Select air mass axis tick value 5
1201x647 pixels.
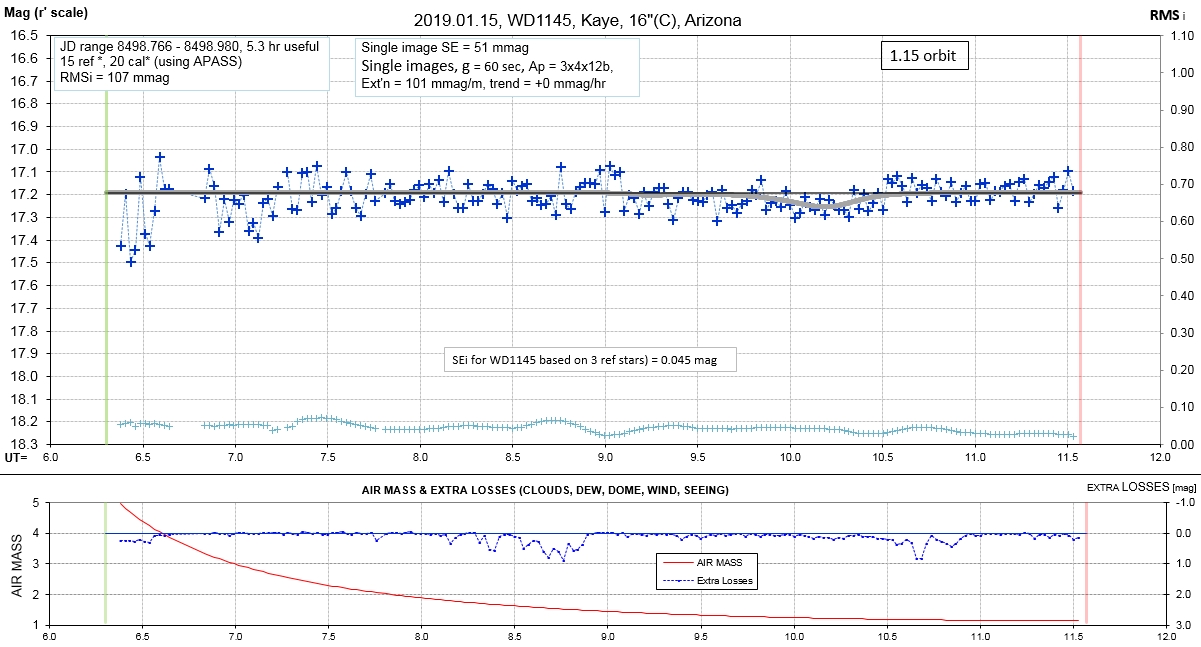[35, 504]
